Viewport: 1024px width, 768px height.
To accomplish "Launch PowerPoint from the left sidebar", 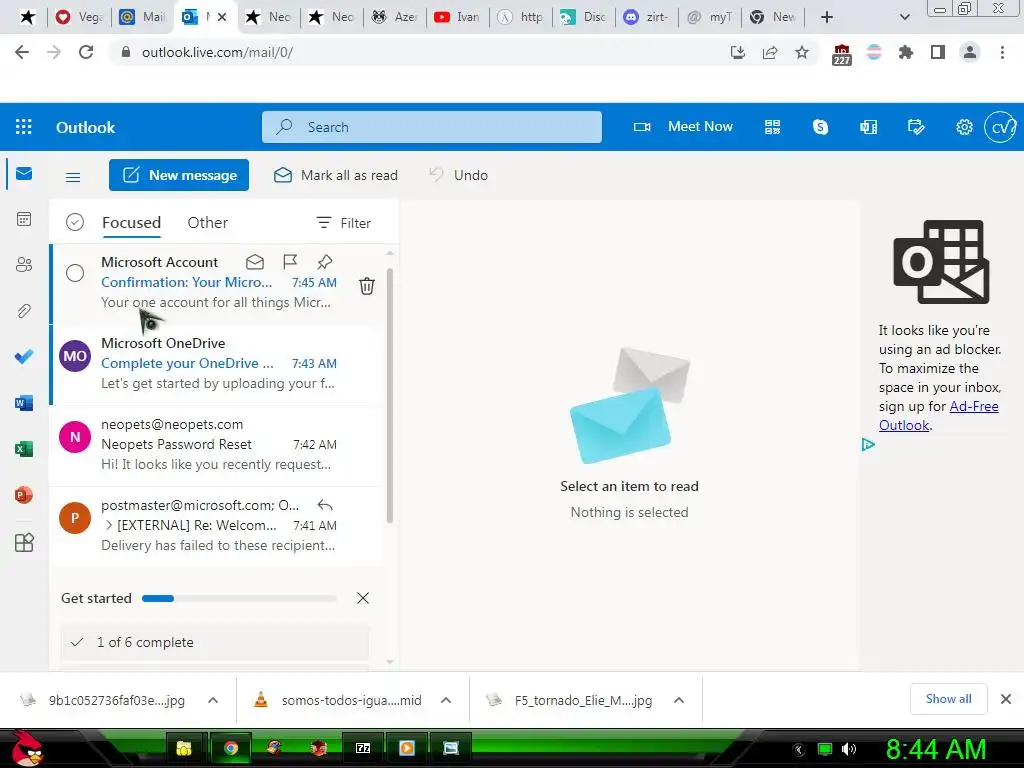I will tap(24, 495).
